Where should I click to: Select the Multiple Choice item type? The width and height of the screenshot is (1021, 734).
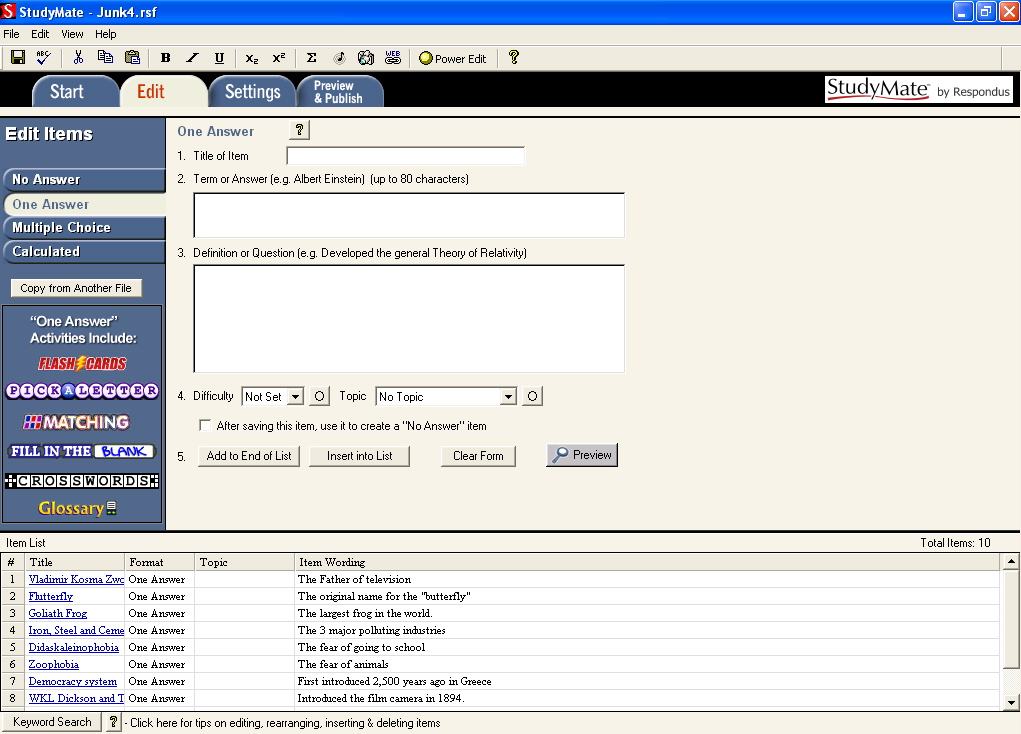coord(83,228)
